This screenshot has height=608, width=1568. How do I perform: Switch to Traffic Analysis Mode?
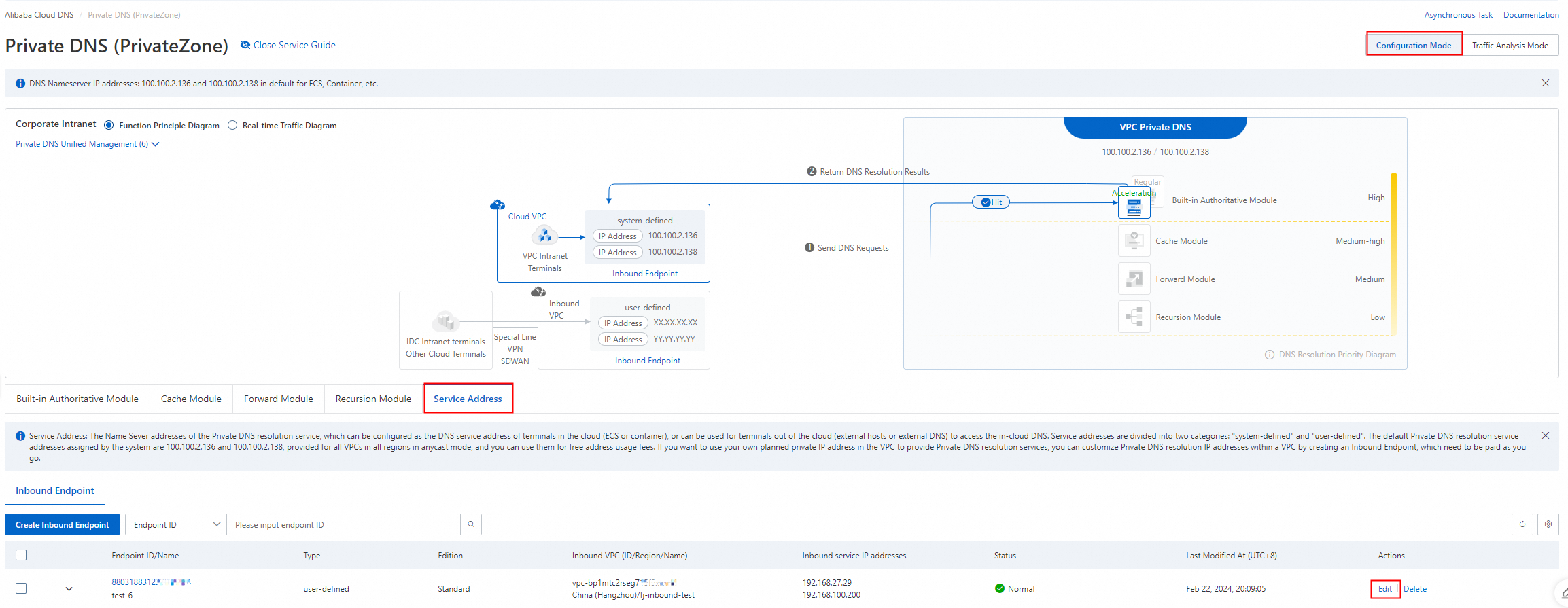point(1510,46)
